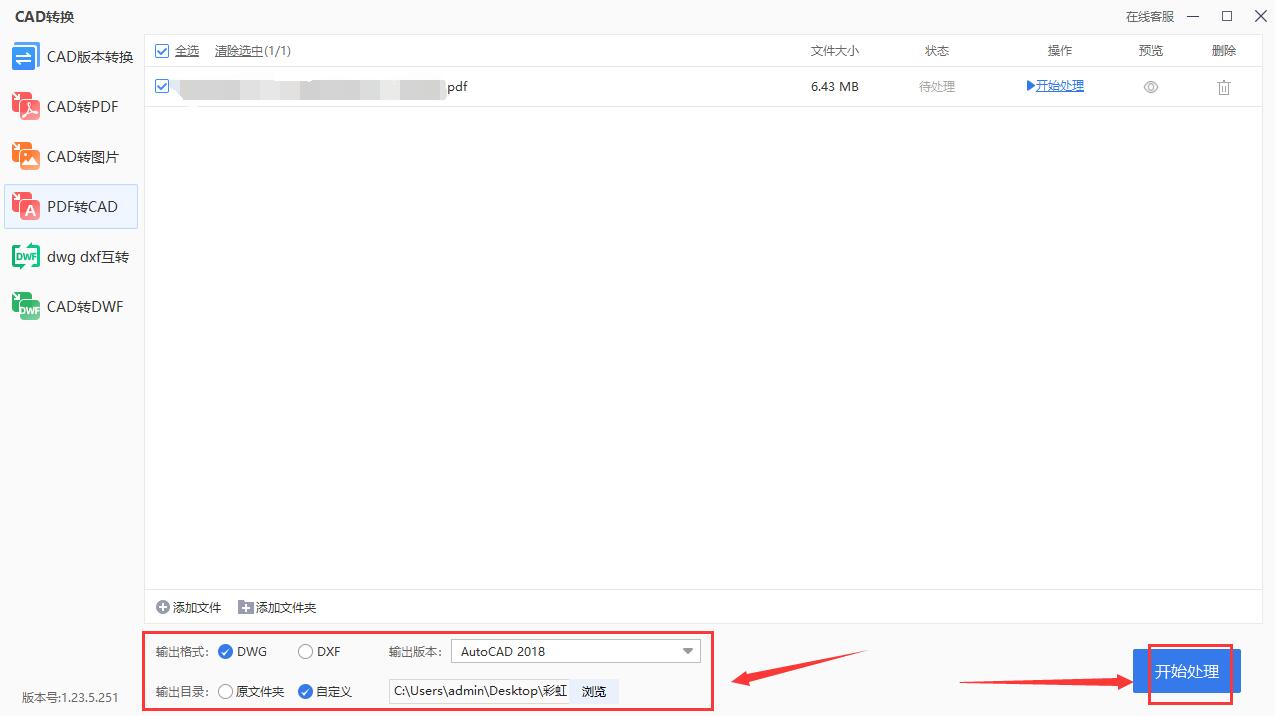Switch to the CAD转图片 section
The image size is (1275, 716).
coord(71,157)
